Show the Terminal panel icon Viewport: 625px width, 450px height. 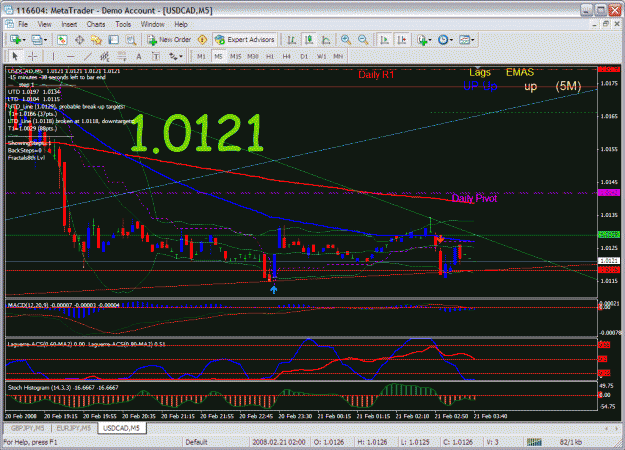[x=114, y=40]
